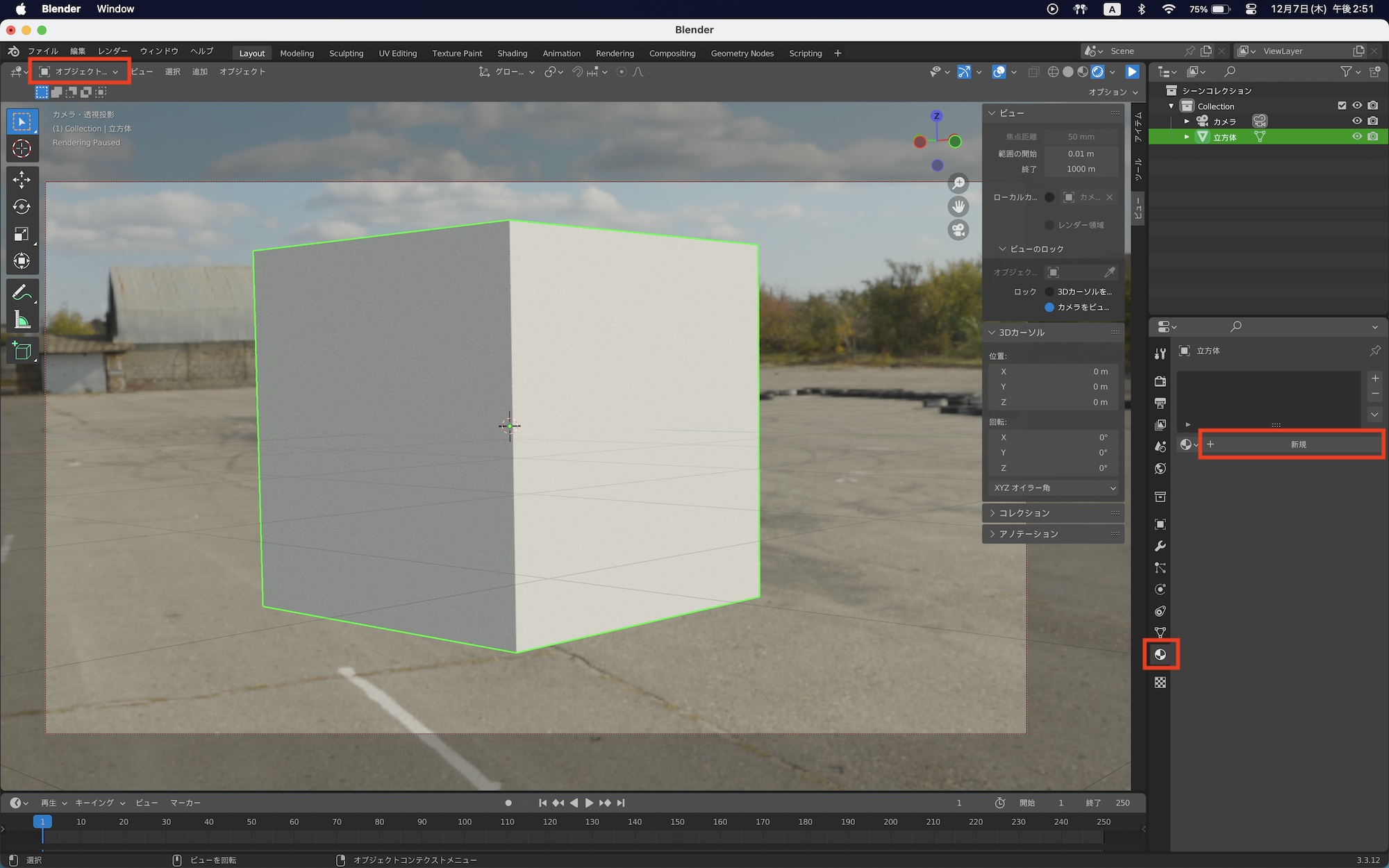
Task: Select the Rotate tool in the toolbar
Action: coord(22,206)
